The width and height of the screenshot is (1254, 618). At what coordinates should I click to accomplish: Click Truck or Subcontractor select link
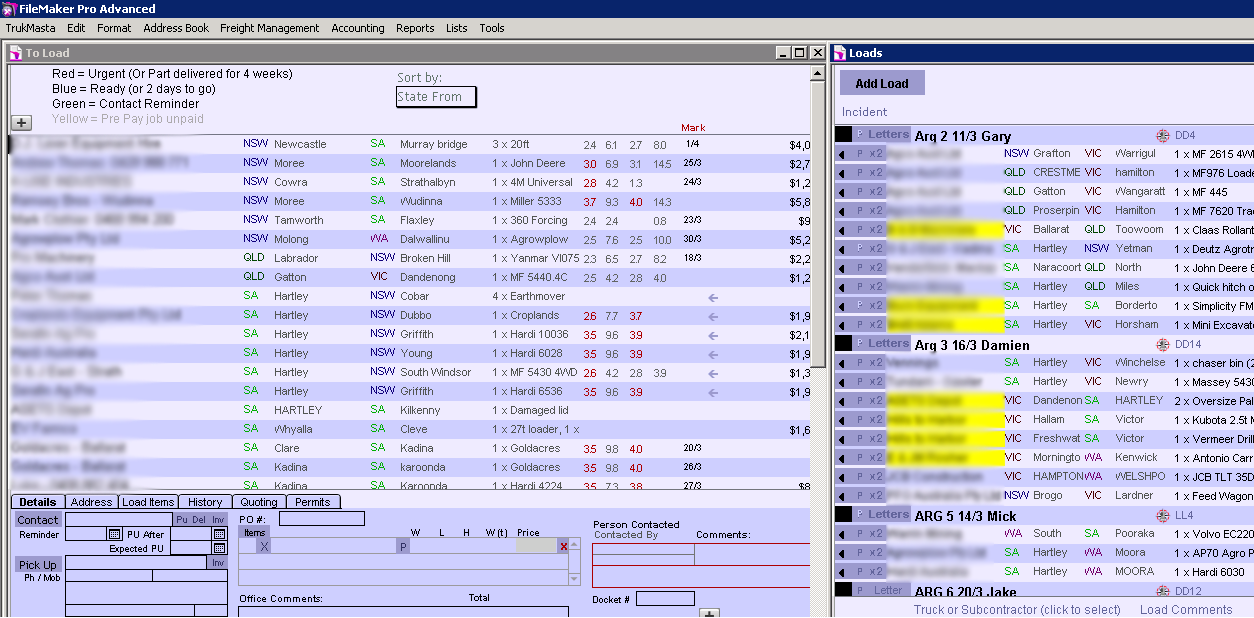point(1017,610)
